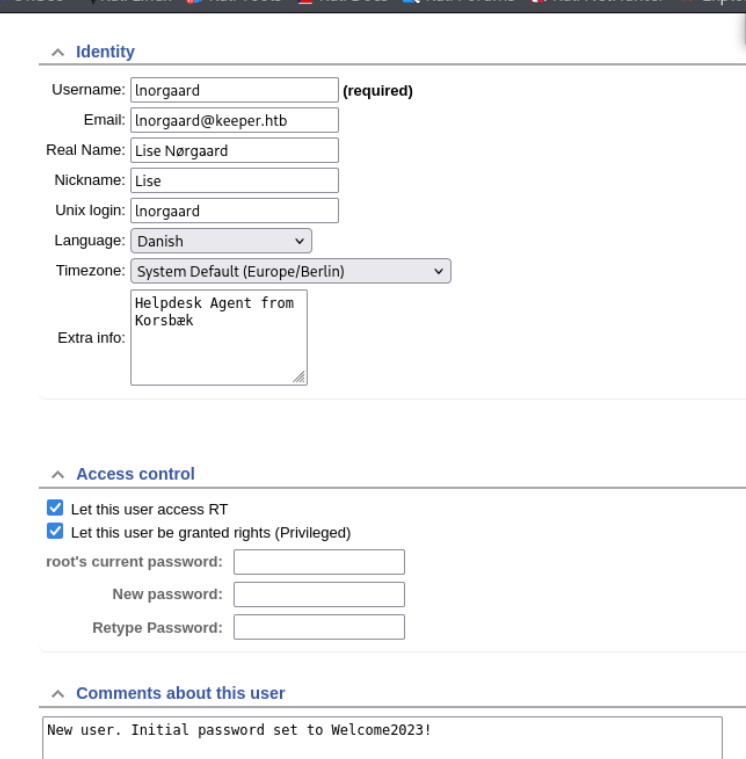Click the Real Name text field

click(234, 150)
